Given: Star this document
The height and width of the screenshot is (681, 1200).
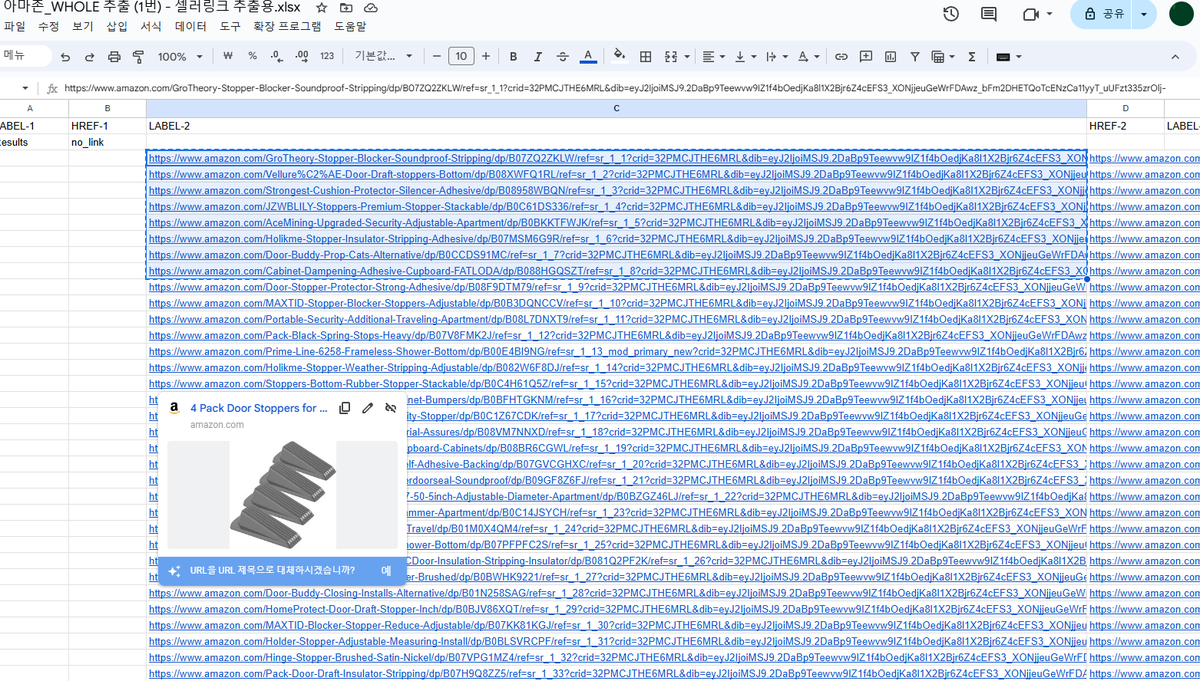Looking at the screenshot, I should pos(324,8).
